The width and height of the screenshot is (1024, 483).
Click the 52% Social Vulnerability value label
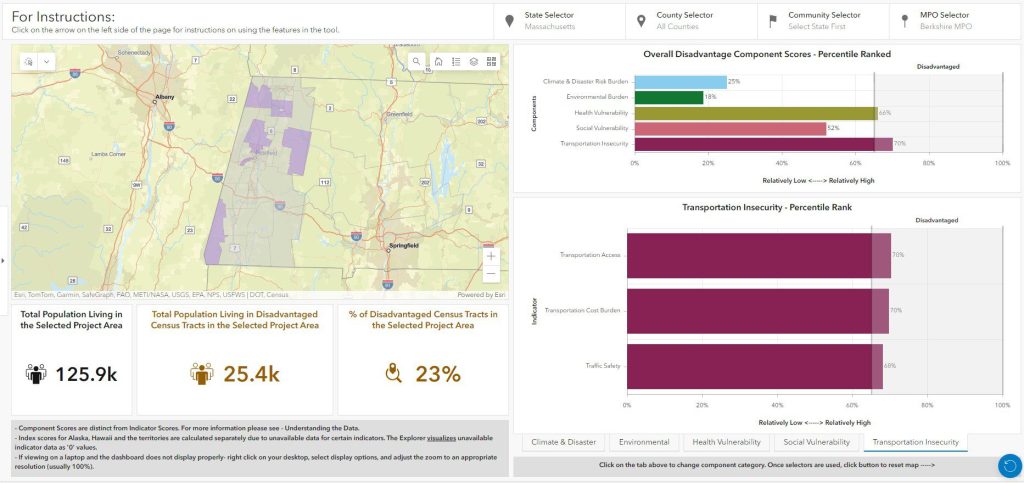(833, 129)
